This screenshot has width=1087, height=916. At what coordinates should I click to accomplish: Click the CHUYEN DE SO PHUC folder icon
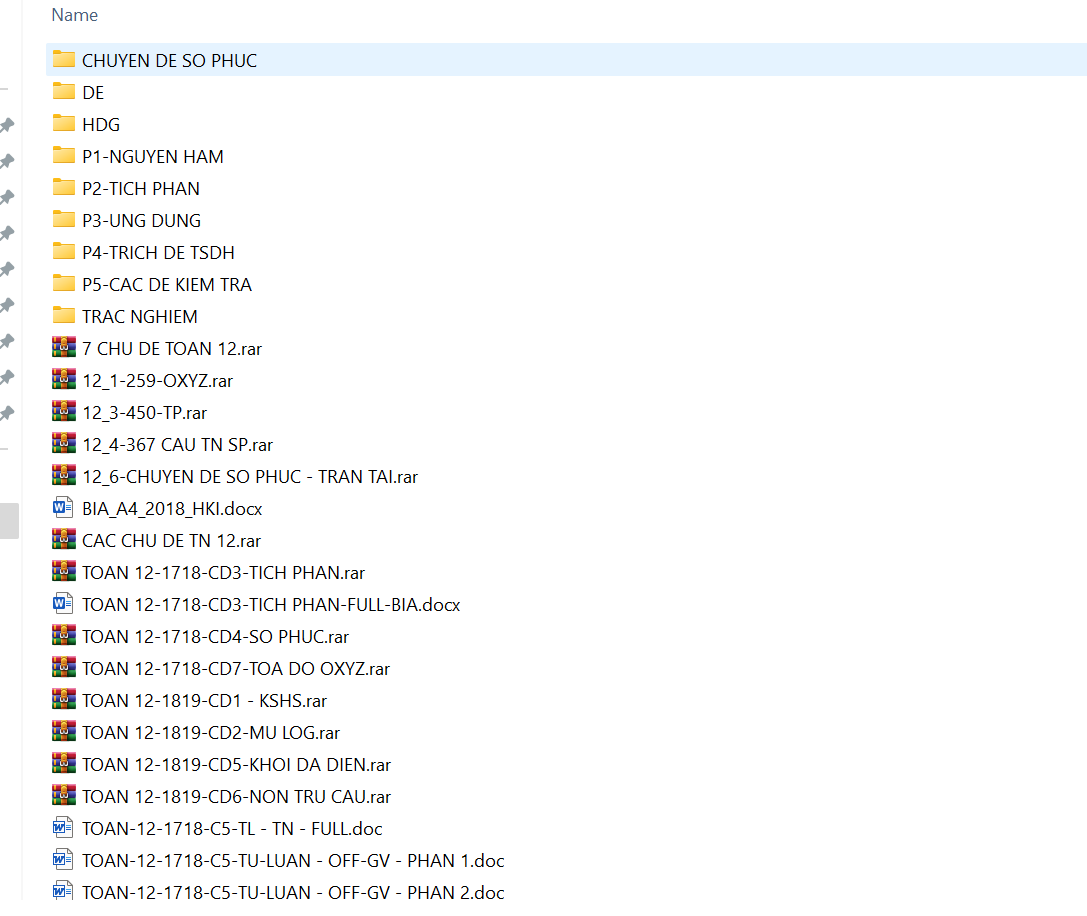64,60
